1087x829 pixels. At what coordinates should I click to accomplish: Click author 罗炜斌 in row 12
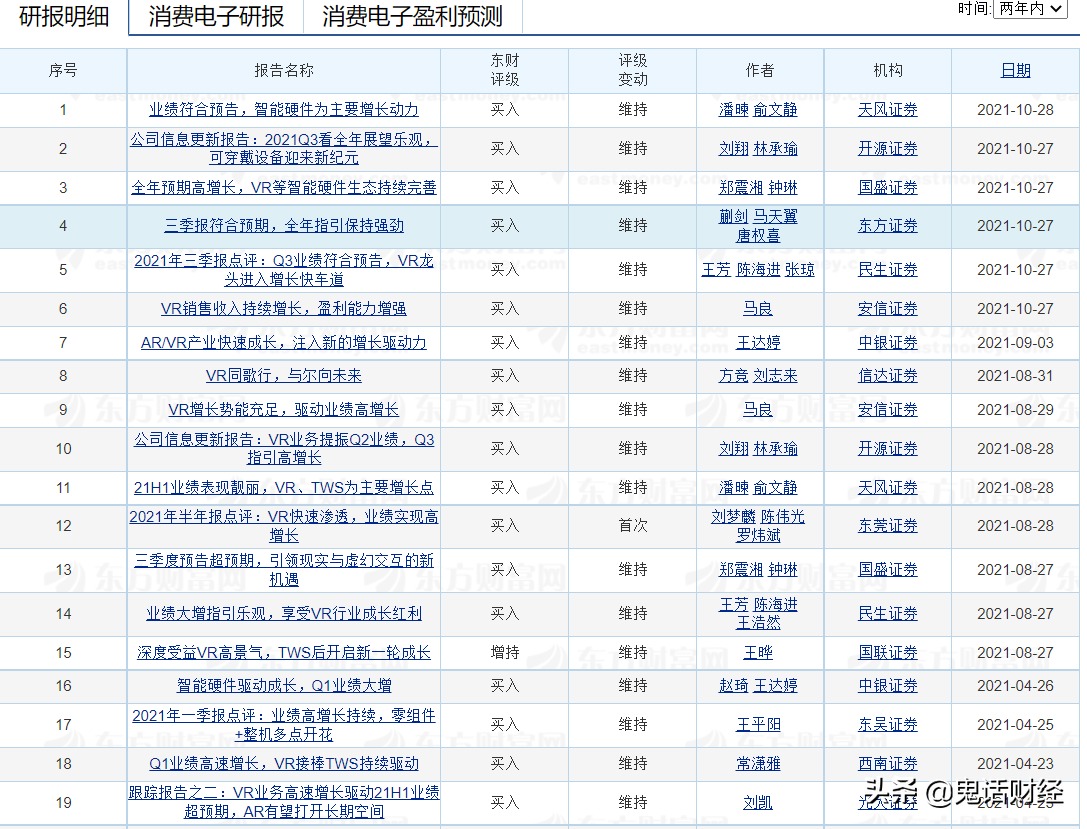point(758,536)
